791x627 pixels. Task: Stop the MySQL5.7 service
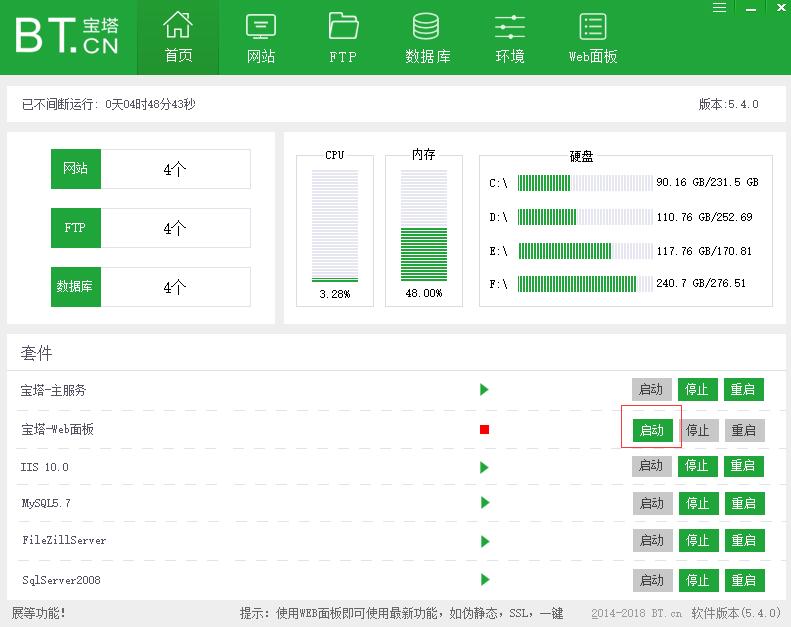tap(698, 503)
